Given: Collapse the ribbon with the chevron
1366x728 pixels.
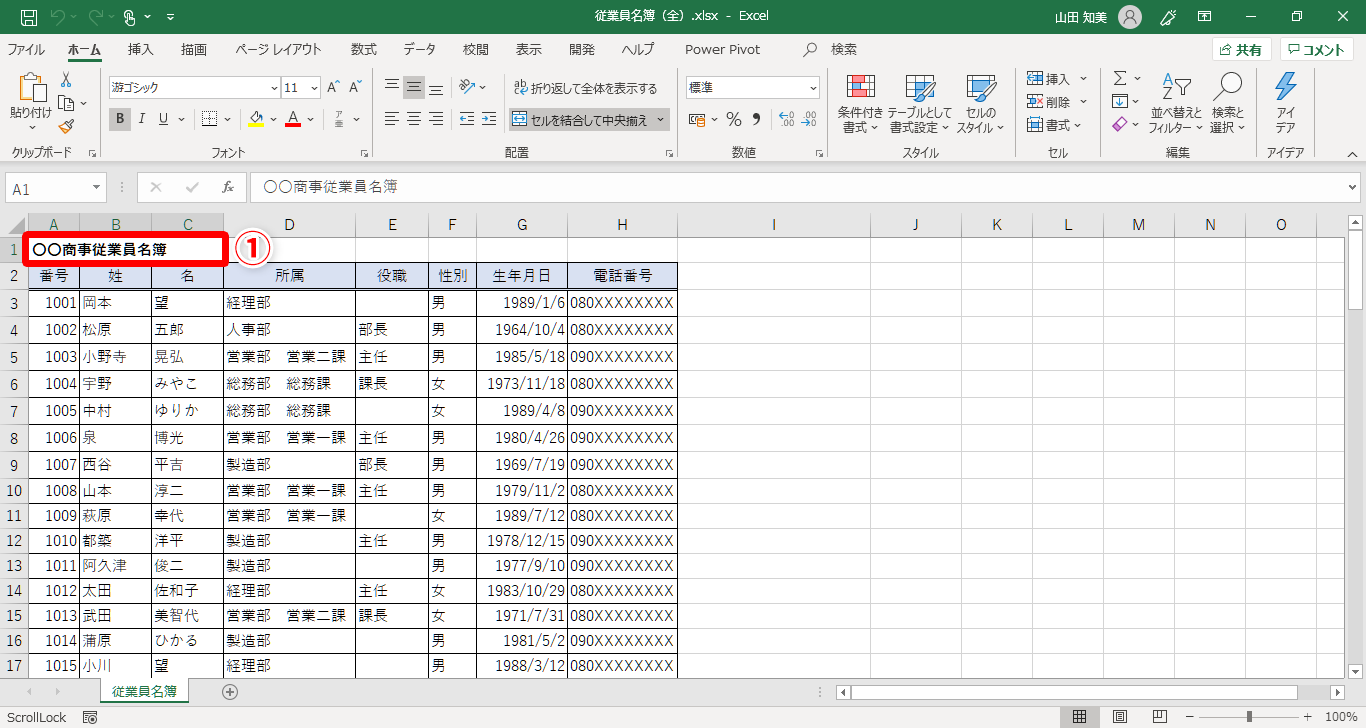Looking at the screenshot, I should (x=1352, y=154).
